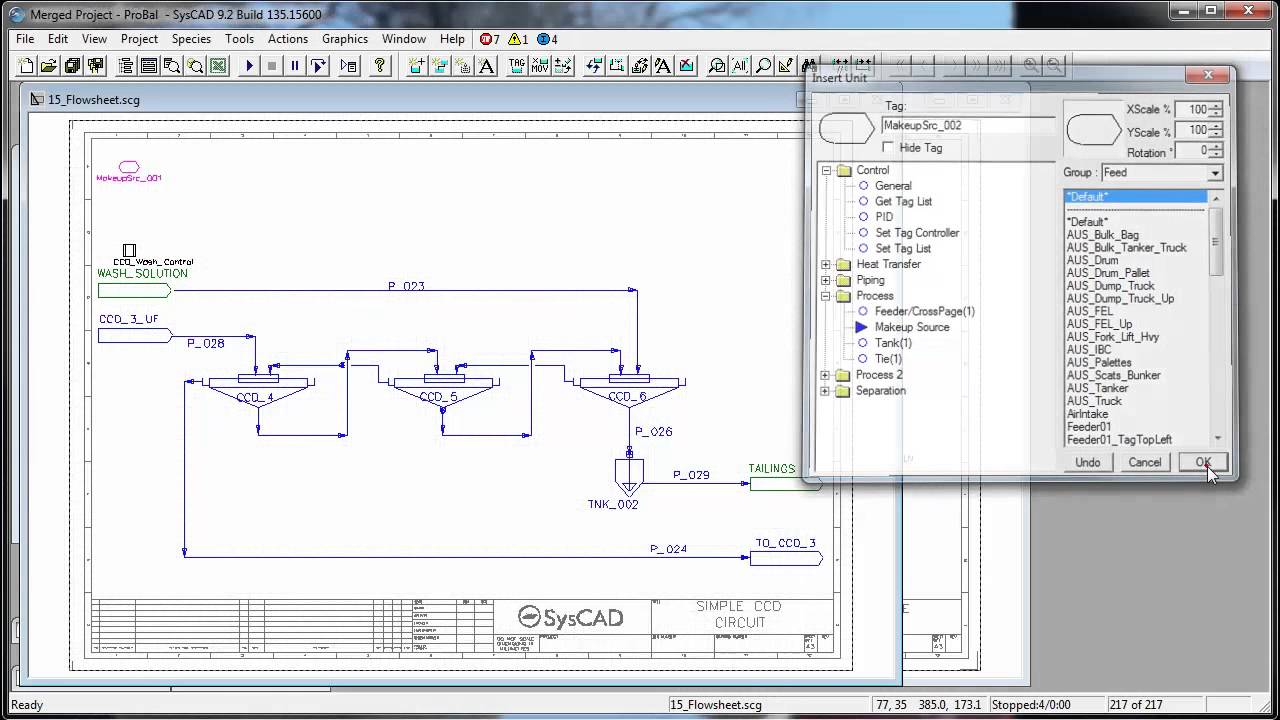Image resolution: width=1280 pixels, height=720 pixels.
Task: Select AirIntake symbol in list
Action: coord(1087,414)
